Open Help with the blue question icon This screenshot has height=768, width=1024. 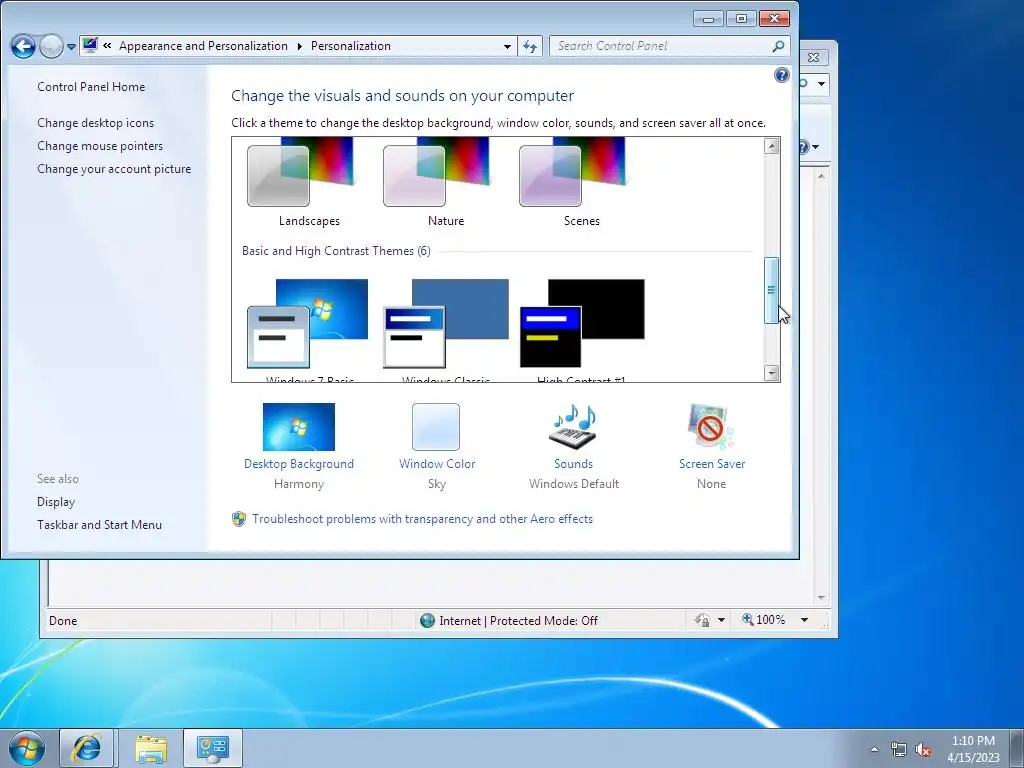pos(782,75)
